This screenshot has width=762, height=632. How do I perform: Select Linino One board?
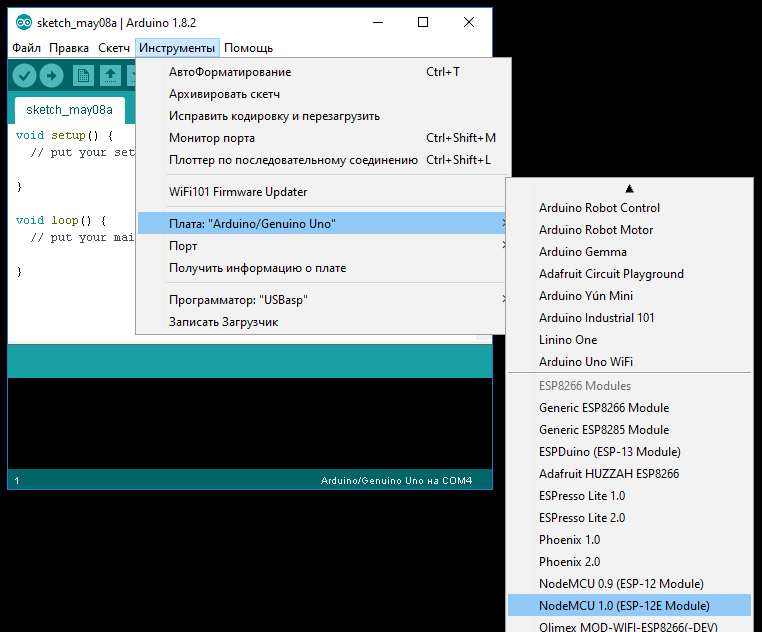pyautogui.click(x=629, y=340)
